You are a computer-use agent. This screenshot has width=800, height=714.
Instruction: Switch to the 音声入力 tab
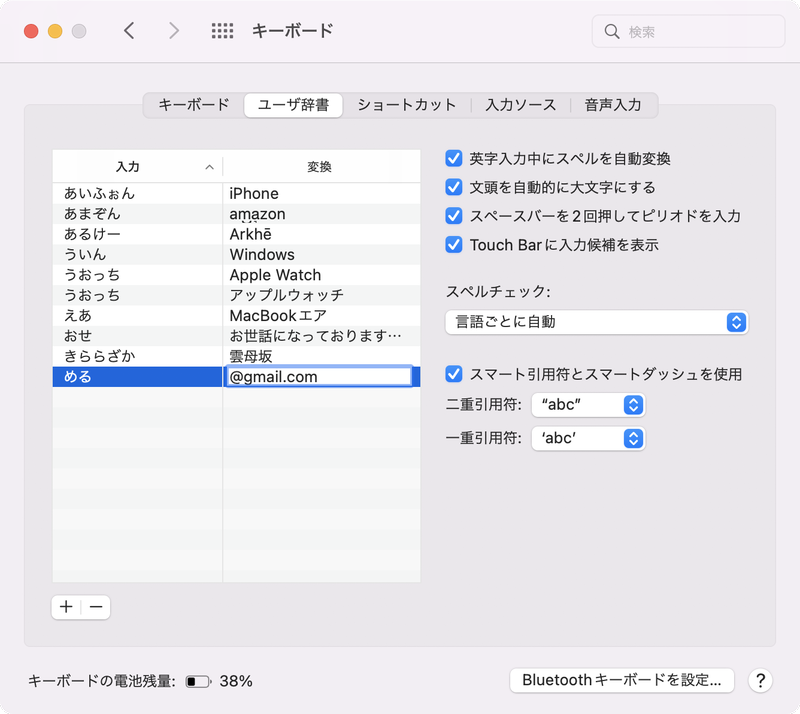[x=613, y=103]
